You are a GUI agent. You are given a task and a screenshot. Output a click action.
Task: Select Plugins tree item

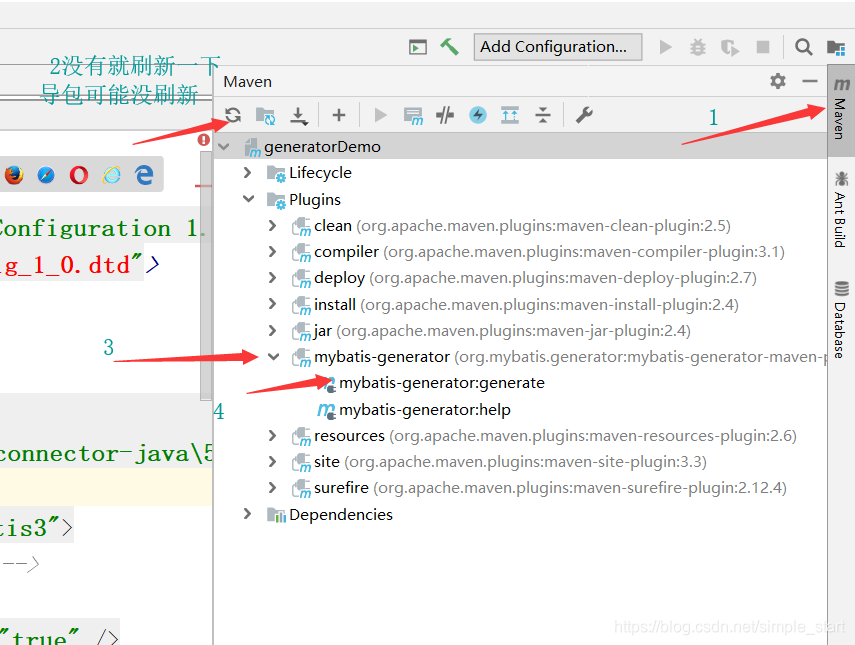[x=315, y=200]
